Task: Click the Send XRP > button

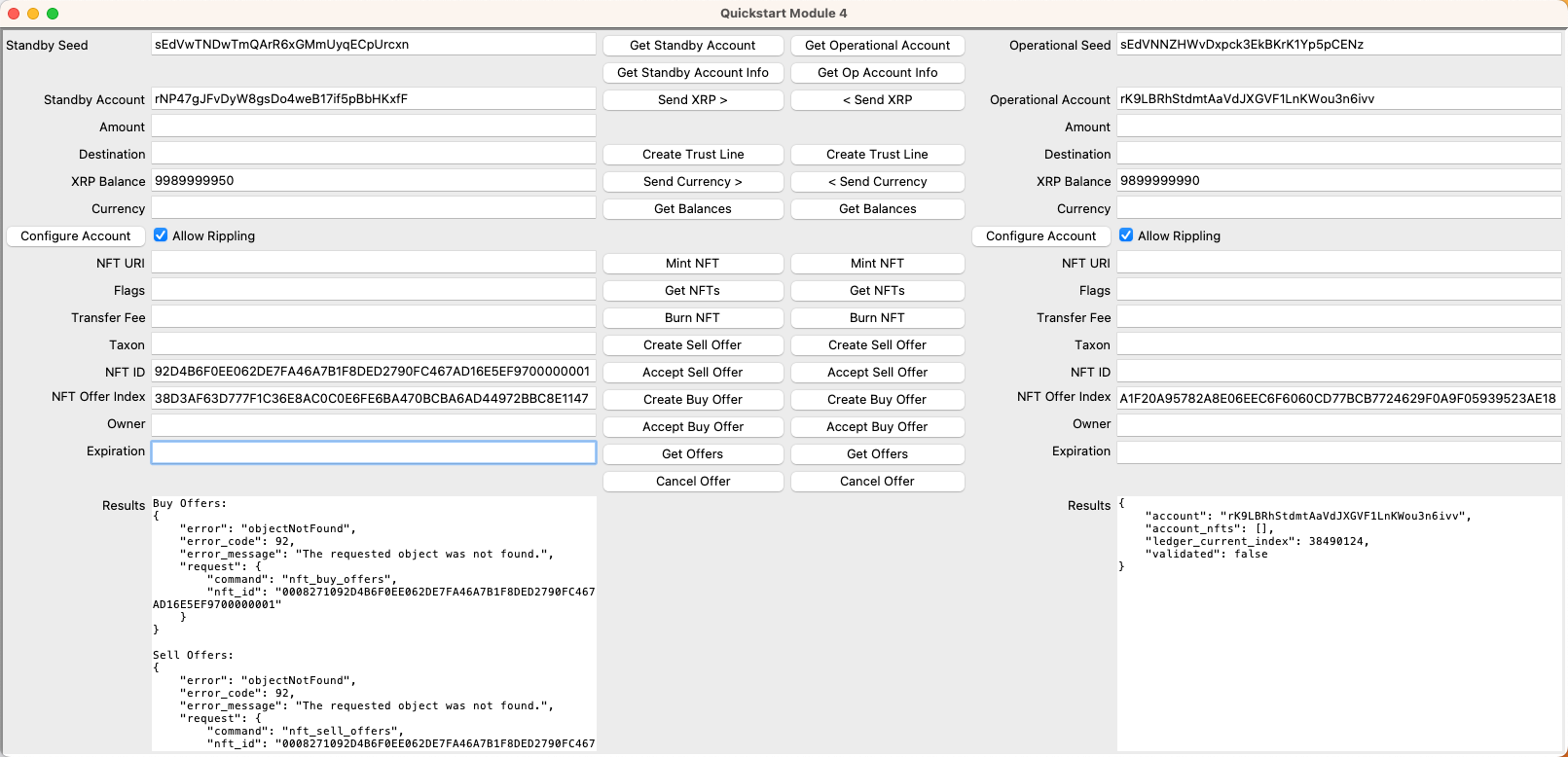Action: pyautogui.click(x=692, y=100)
